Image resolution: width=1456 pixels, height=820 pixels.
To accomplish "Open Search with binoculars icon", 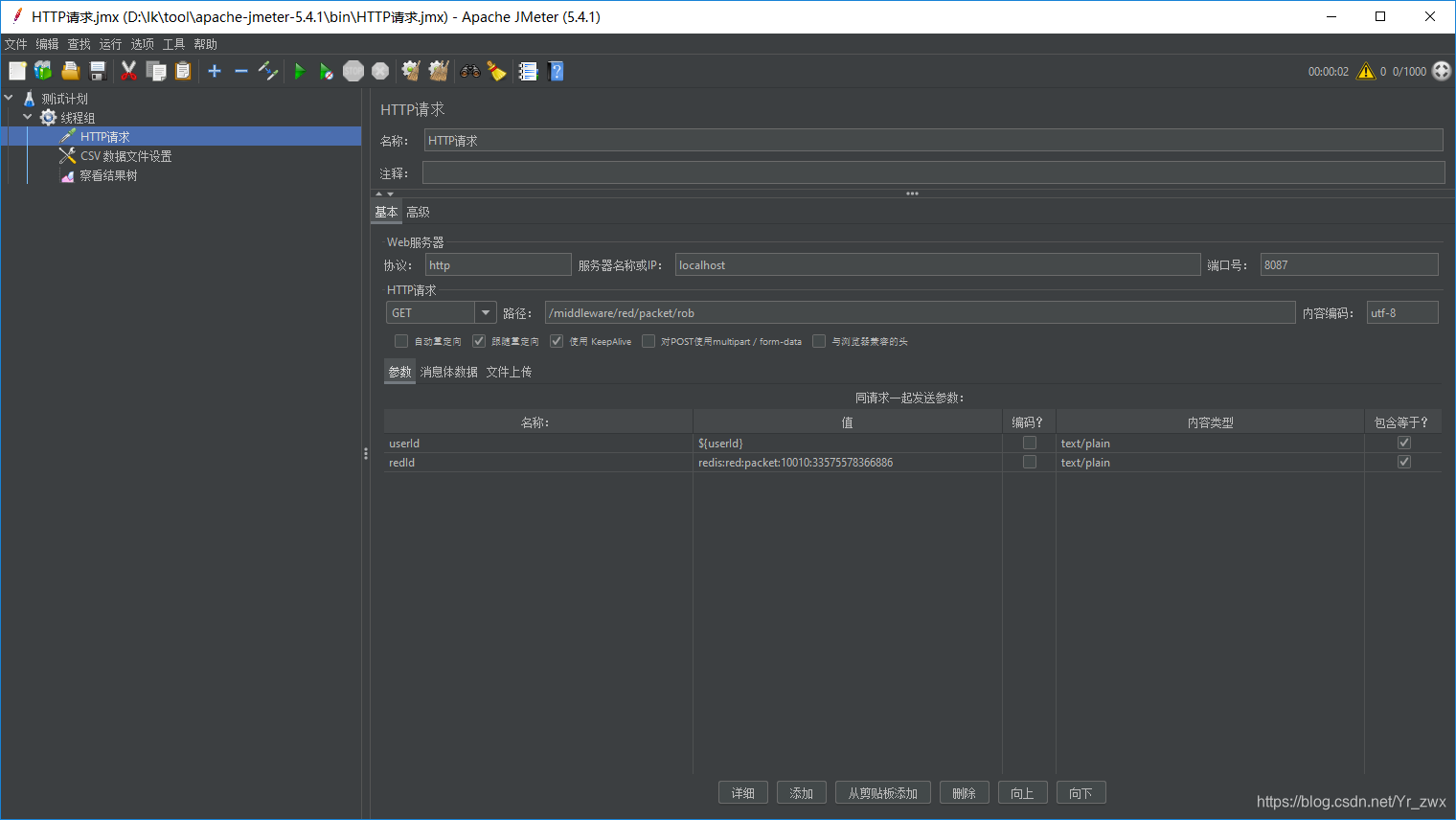I will pos(469,71).
